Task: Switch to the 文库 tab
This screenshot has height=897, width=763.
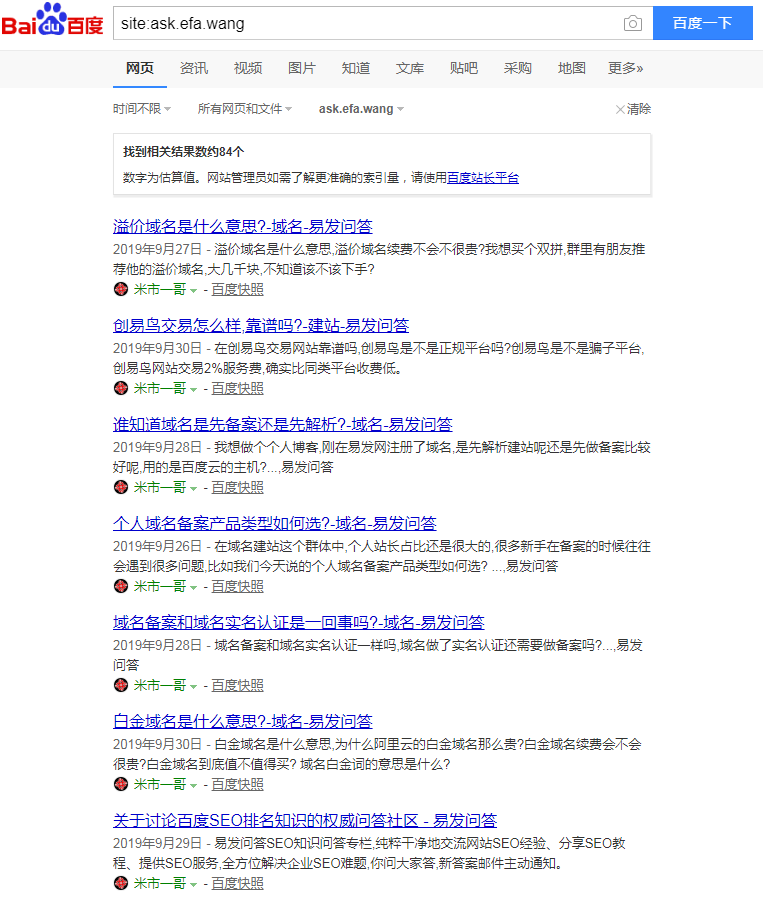Action: click(410, 69)
